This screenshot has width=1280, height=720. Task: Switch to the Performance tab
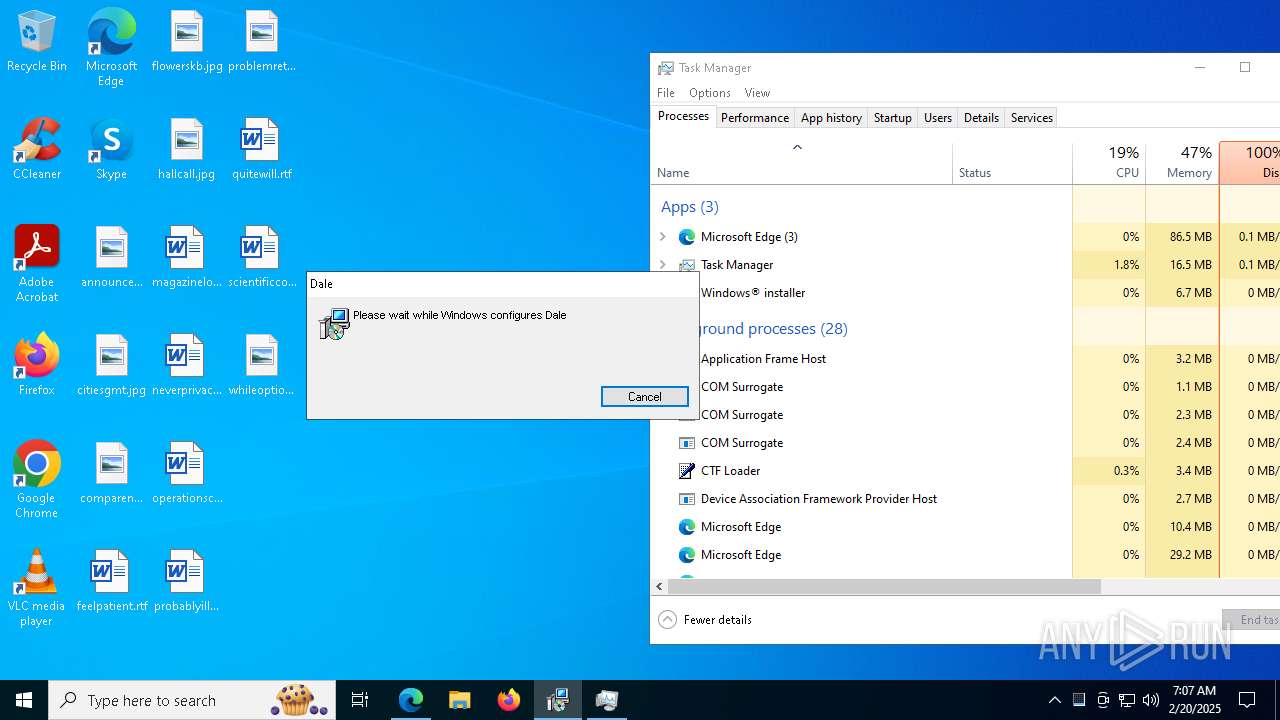[x=755, y=118]
